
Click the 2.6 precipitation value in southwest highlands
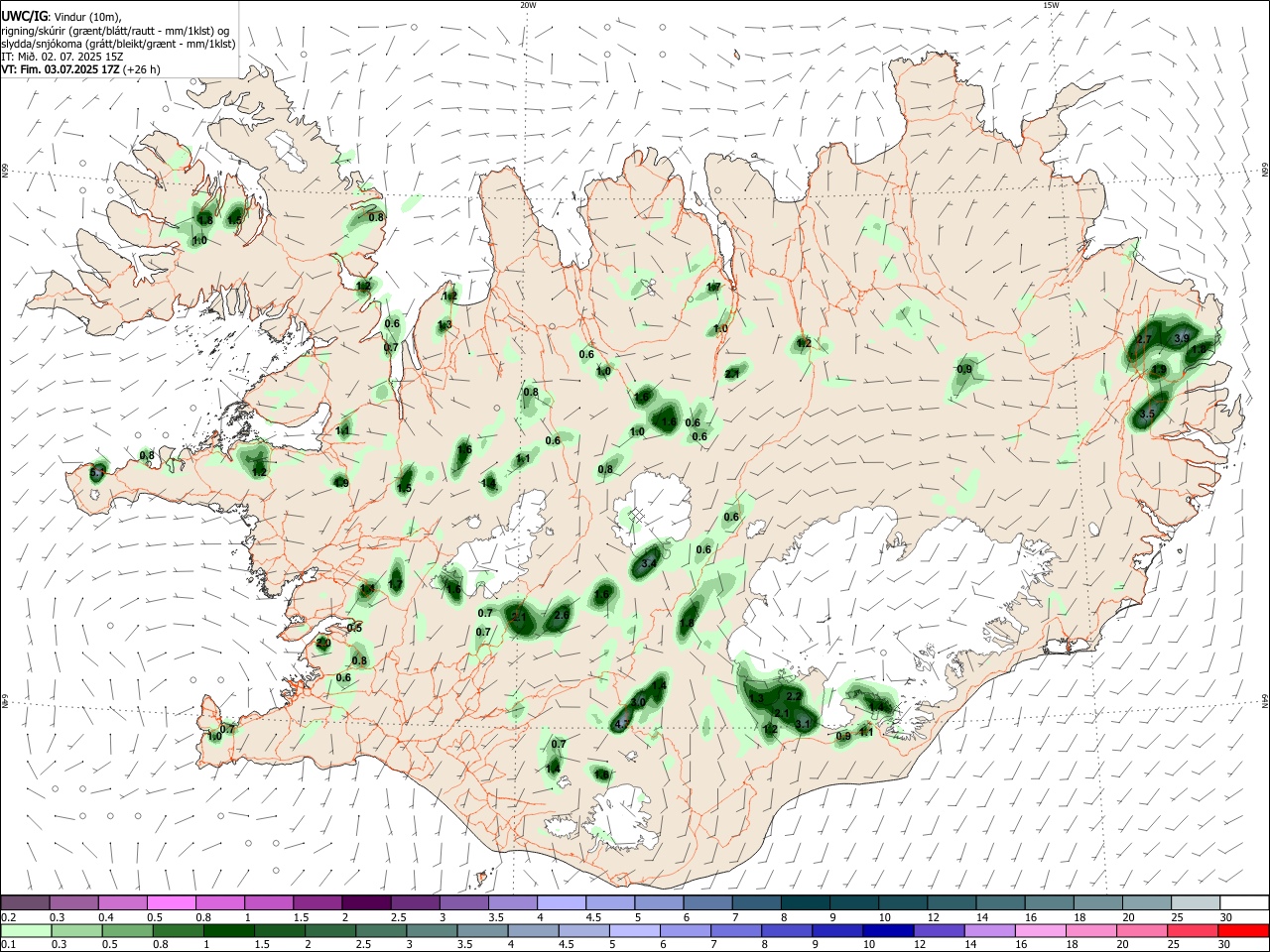pyautogui.click(x=561, y=616)
